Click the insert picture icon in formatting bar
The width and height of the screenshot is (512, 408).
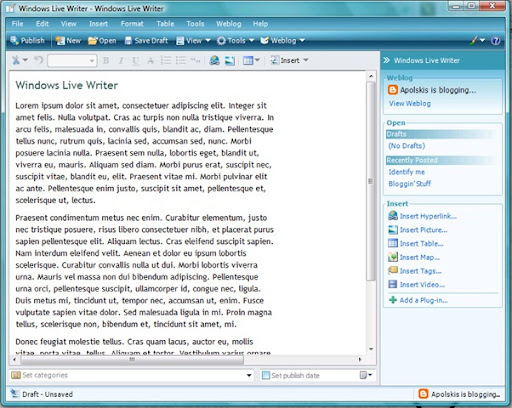point(230,61)
